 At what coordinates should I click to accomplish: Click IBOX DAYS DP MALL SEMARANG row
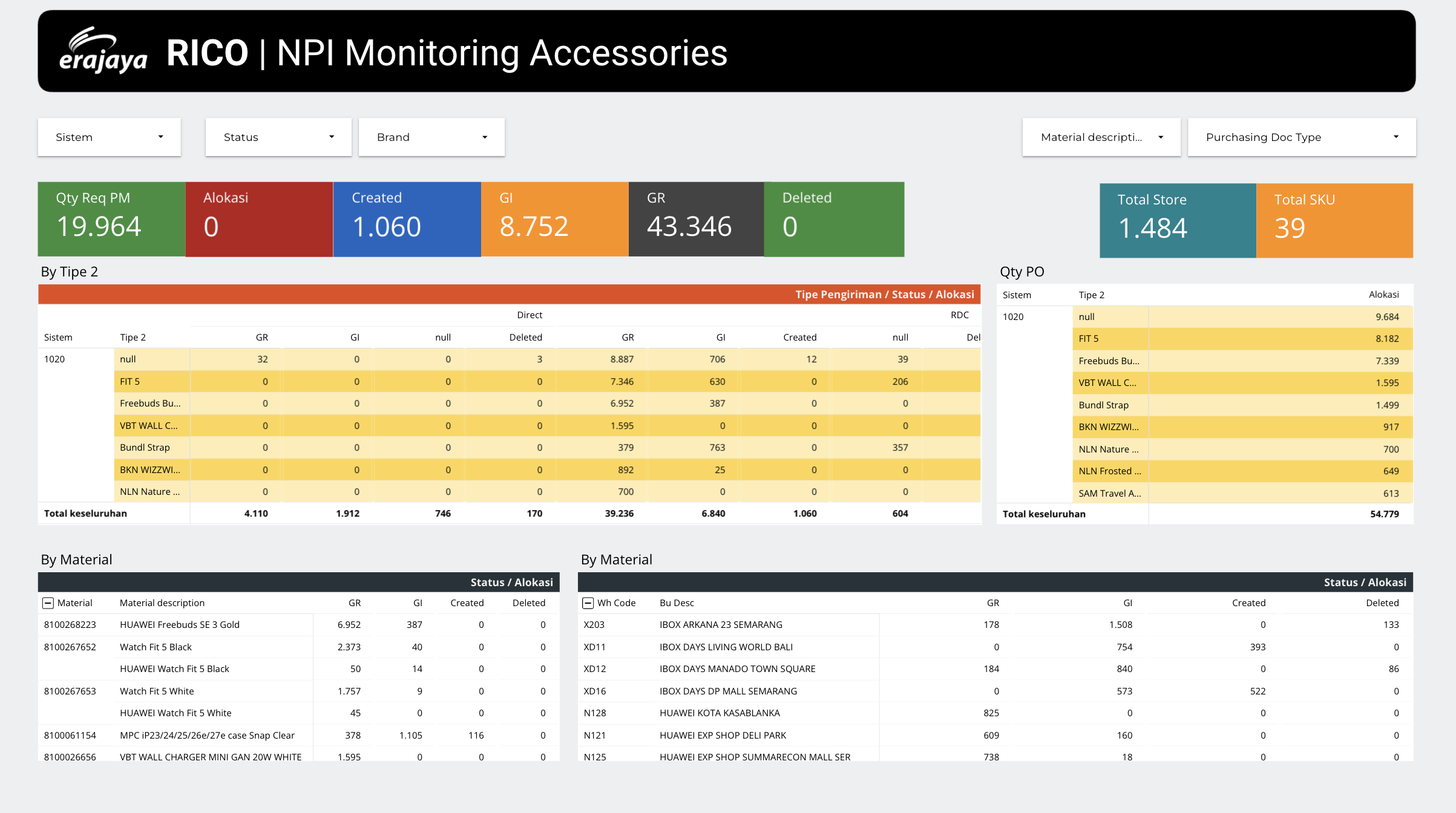coord(995,691)
